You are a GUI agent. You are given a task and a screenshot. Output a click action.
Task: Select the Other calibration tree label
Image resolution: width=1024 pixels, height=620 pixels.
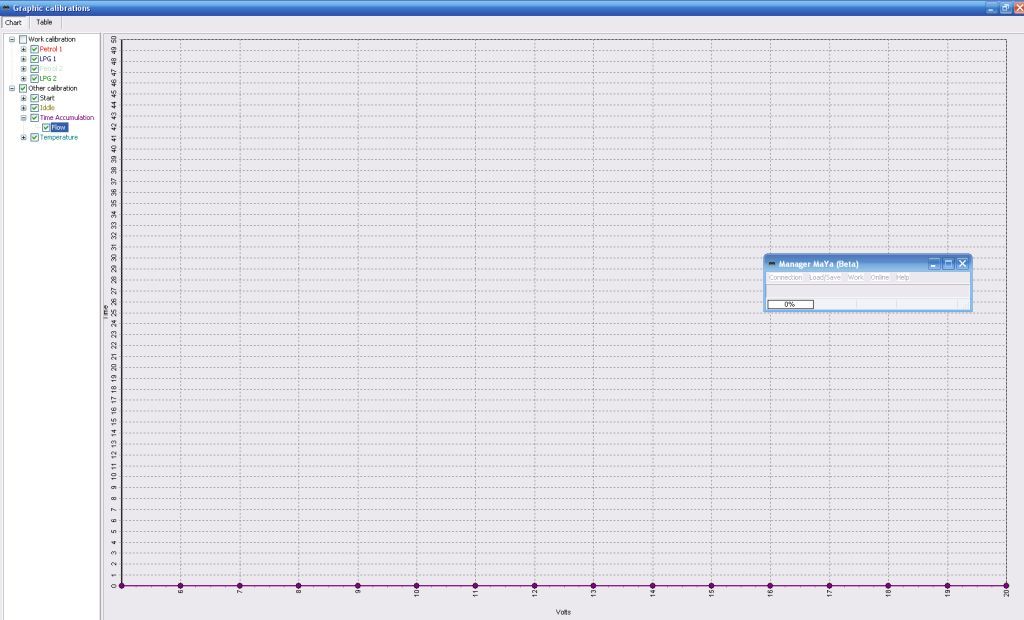coord(52,88)
